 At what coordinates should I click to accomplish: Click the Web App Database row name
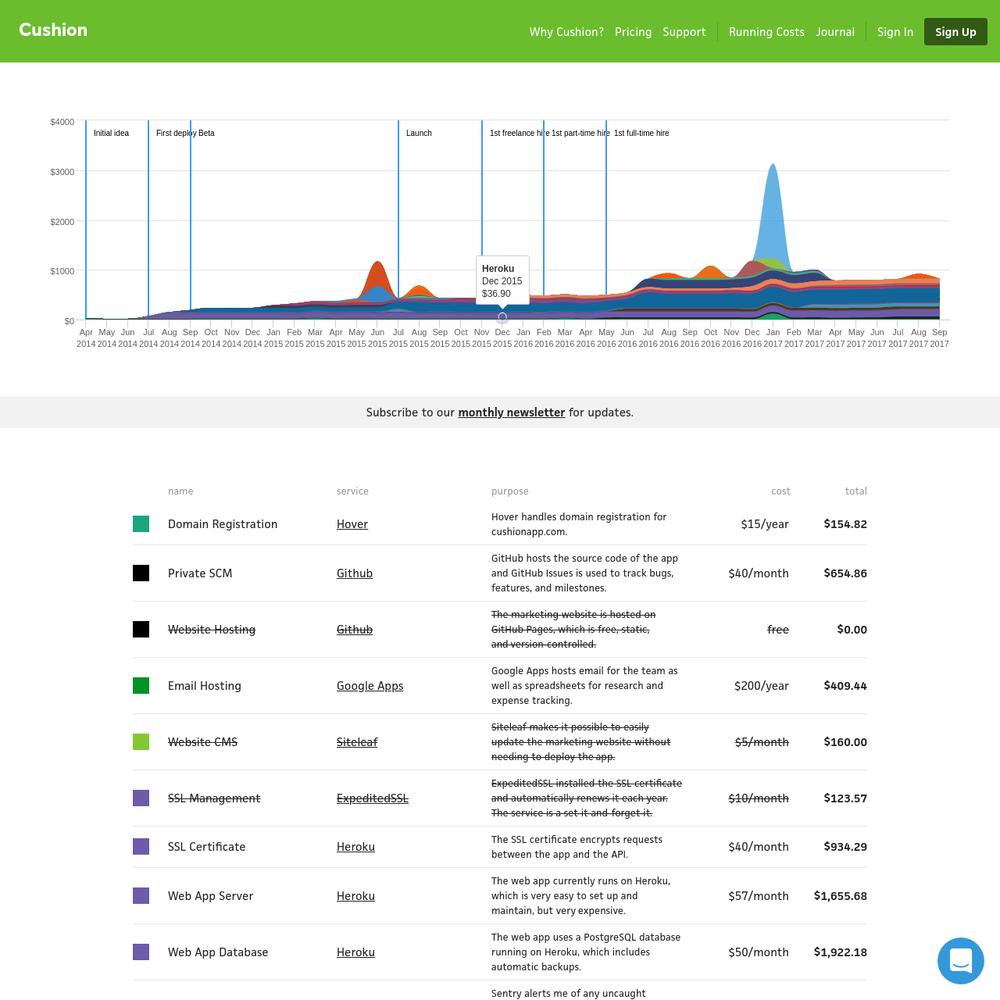[x=218, y=952]
